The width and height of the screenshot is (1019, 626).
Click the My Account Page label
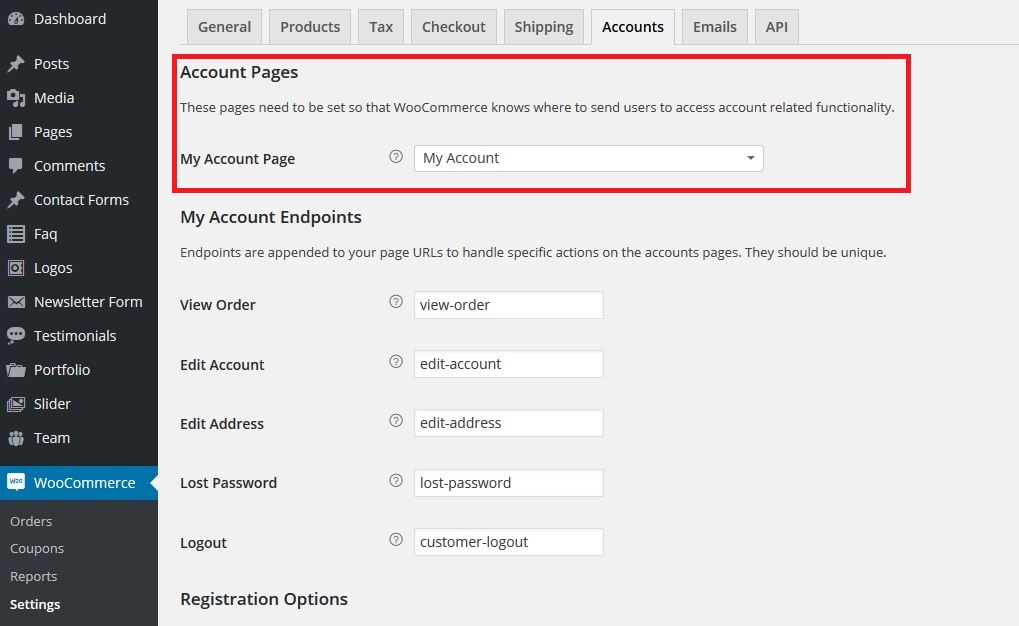(237, 159)
